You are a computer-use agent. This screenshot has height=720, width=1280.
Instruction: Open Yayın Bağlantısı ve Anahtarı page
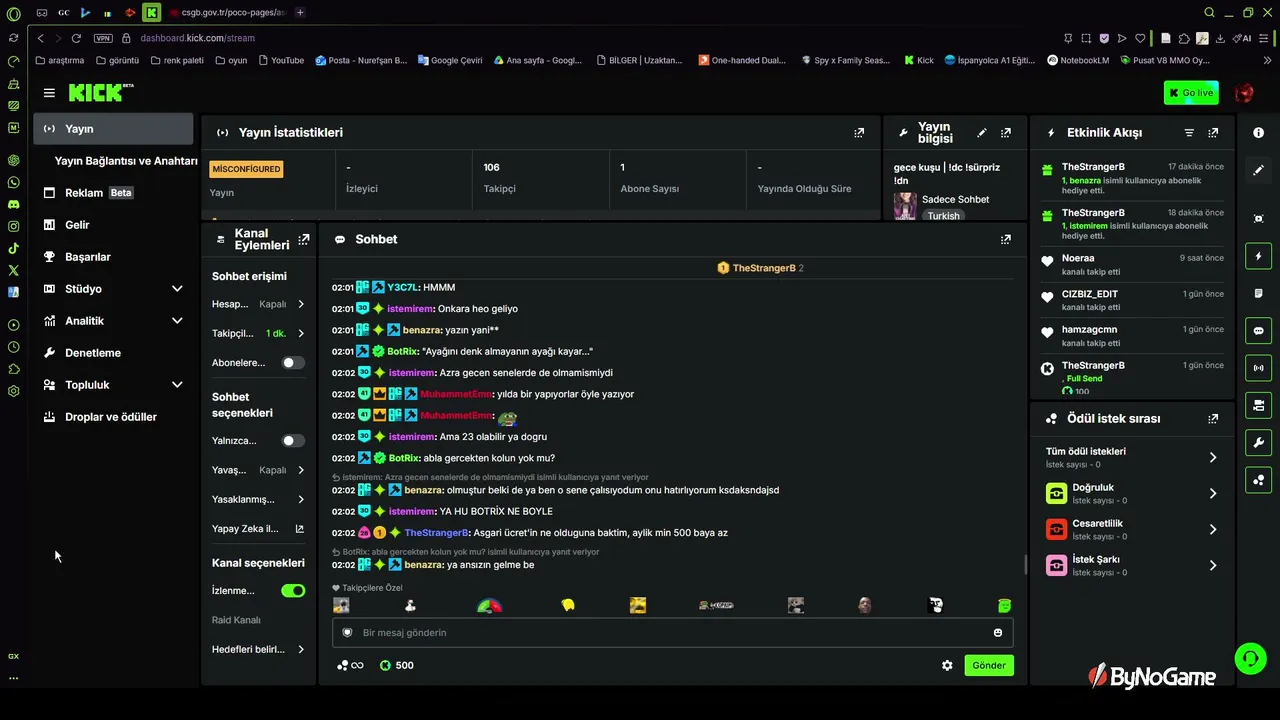coord(126,161)
